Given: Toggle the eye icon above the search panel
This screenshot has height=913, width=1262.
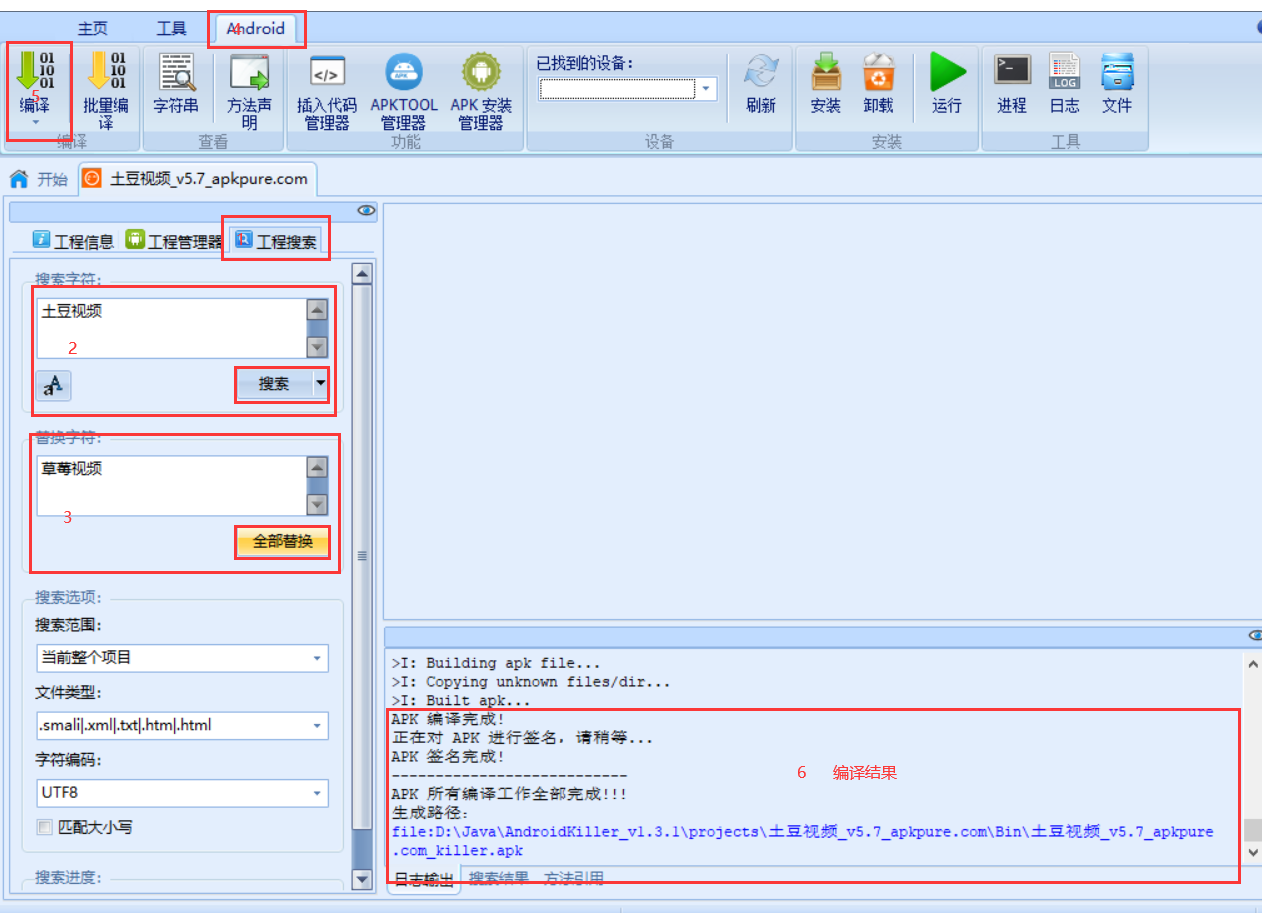Looking at the screenshot, I should click(366, 210).
